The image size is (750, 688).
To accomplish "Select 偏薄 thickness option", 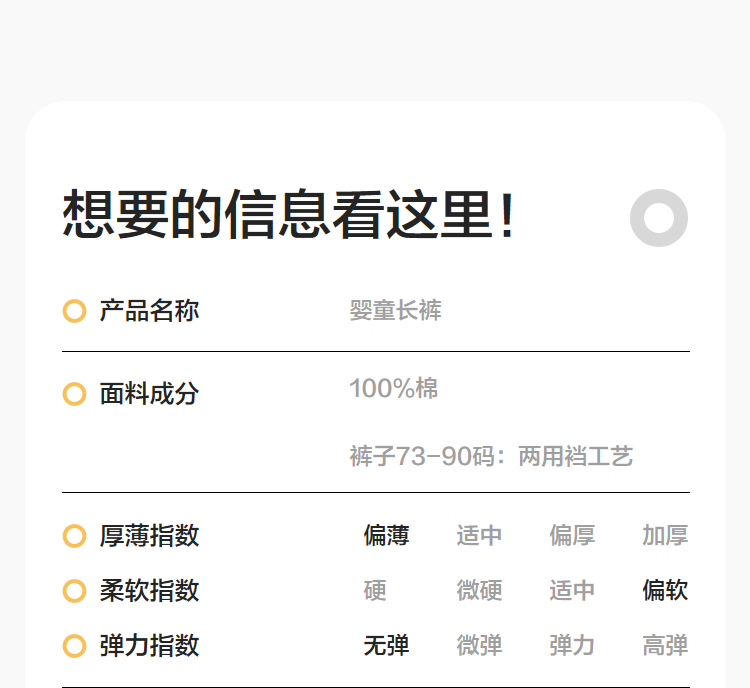I will pyautogui.click(x=386, y=536).
